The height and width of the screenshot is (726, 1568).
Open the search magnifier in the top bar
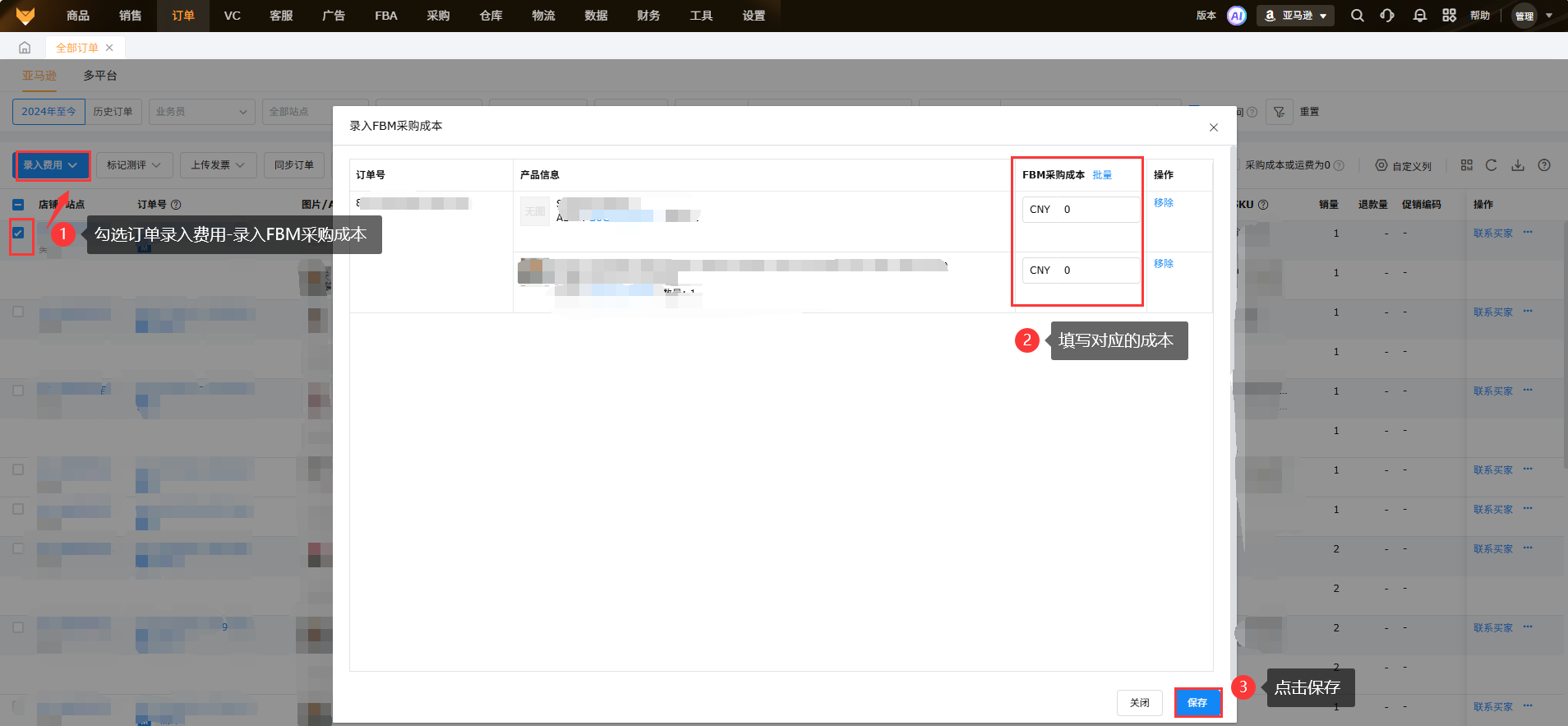point(1358,16)
